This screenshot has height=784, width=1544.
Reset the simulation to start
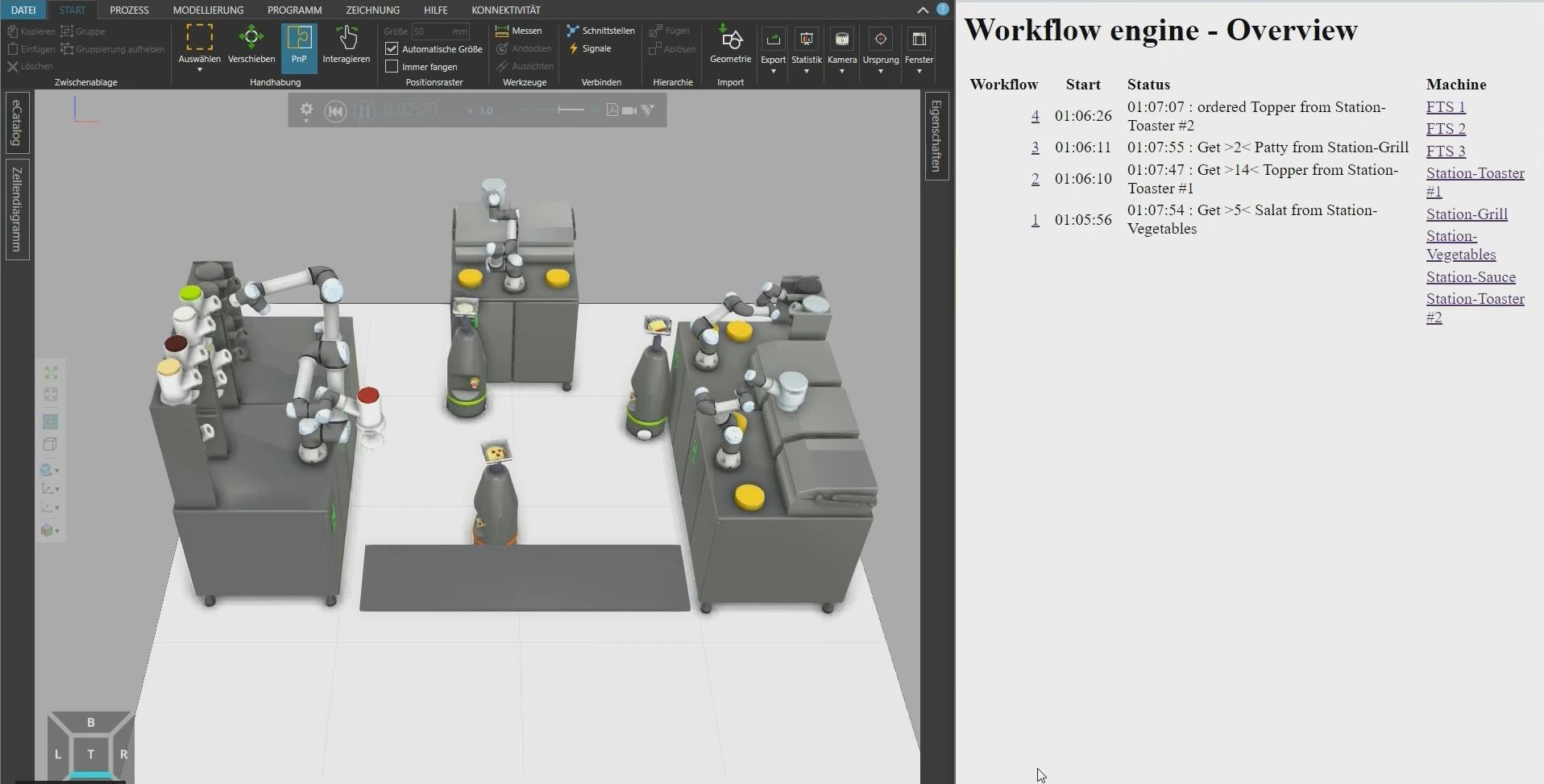[335, 111]
